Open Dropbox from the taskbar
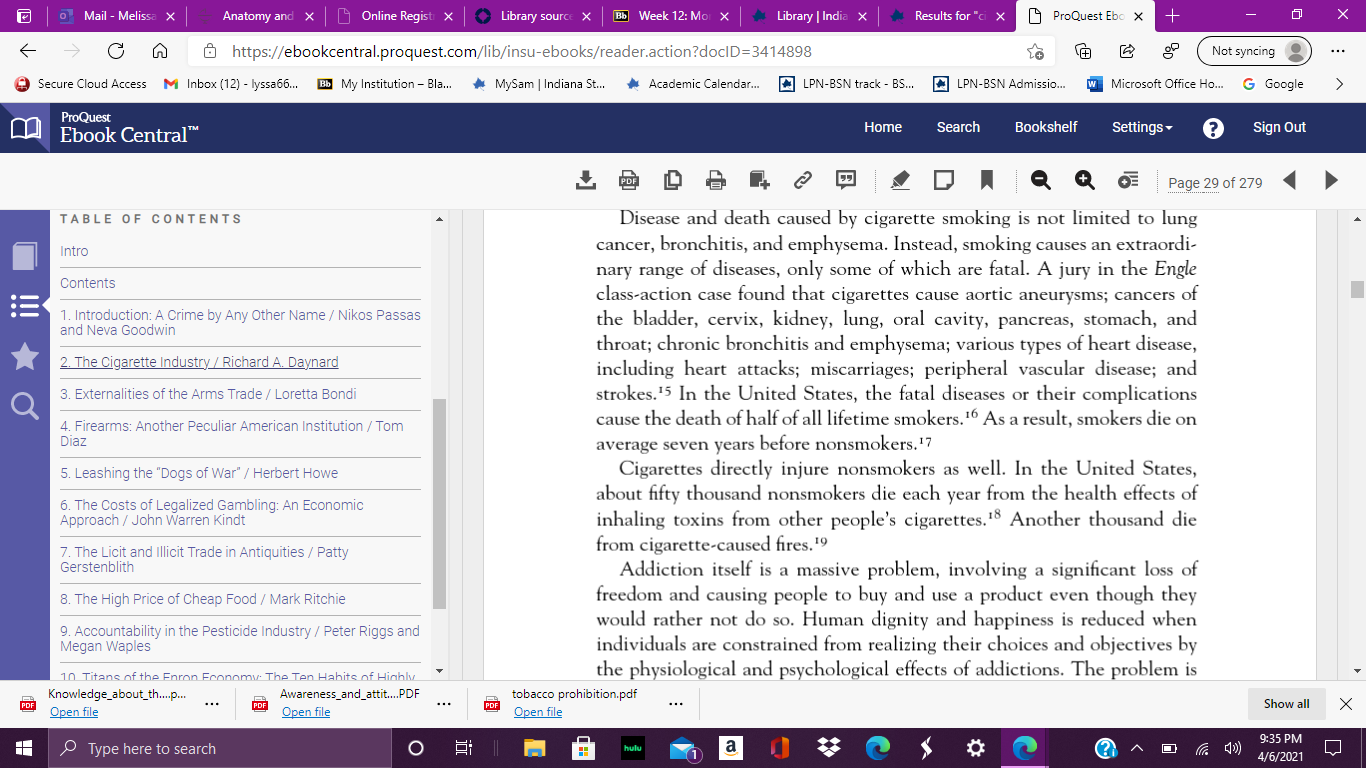This screenshot has width=1366, height=768. (828, 748)
